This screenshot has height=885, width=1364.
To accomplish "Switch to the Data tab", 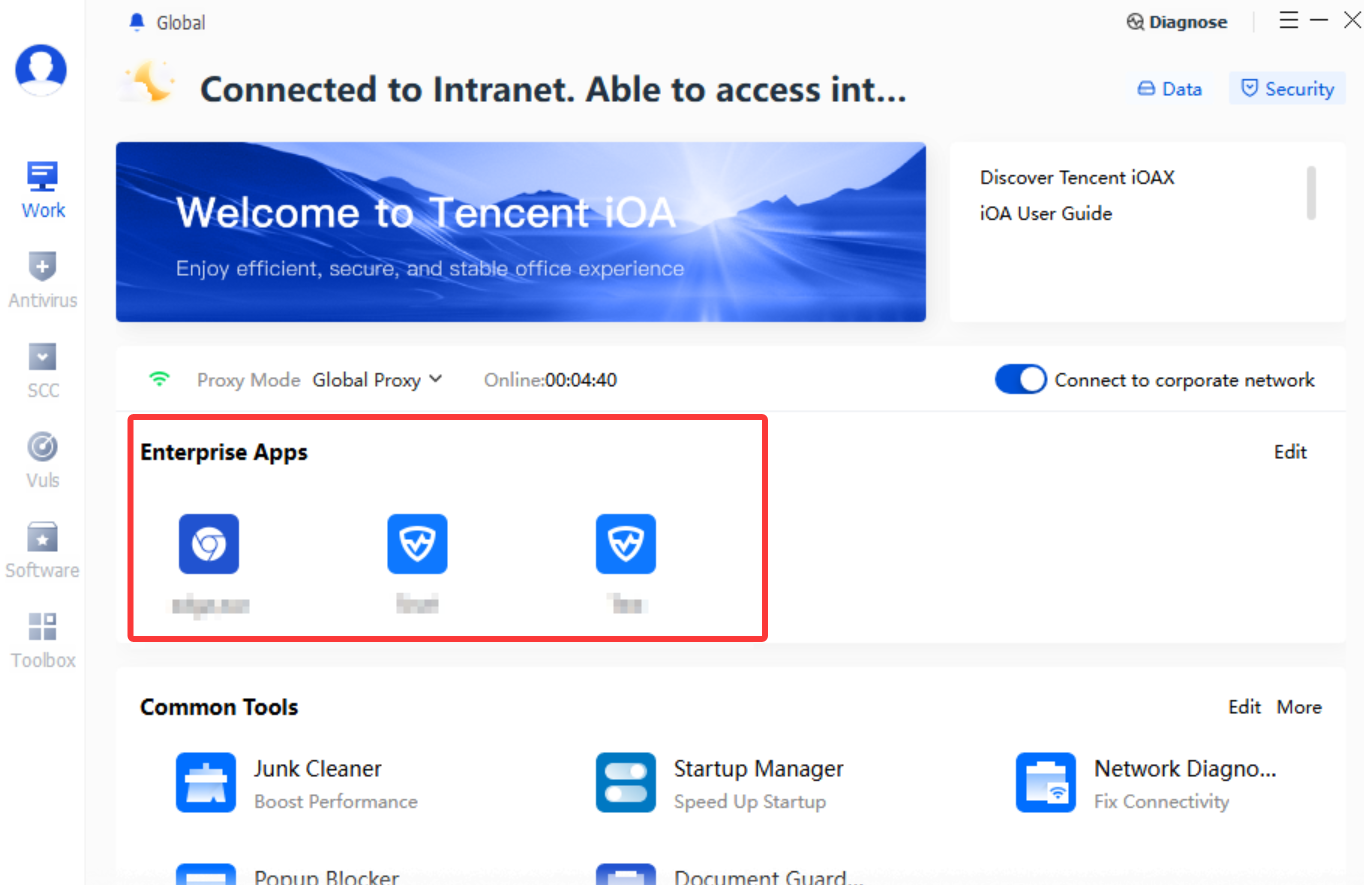I will click(1170, 89).
